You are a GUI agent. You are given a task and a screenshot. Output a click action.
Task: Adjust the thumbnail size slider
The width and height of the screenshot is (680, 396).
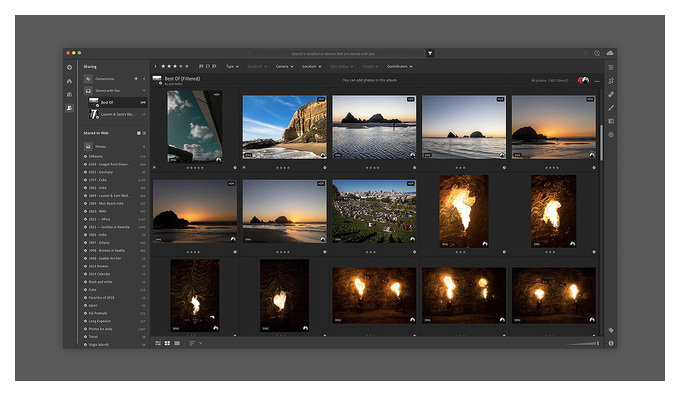tap(583, 343)
